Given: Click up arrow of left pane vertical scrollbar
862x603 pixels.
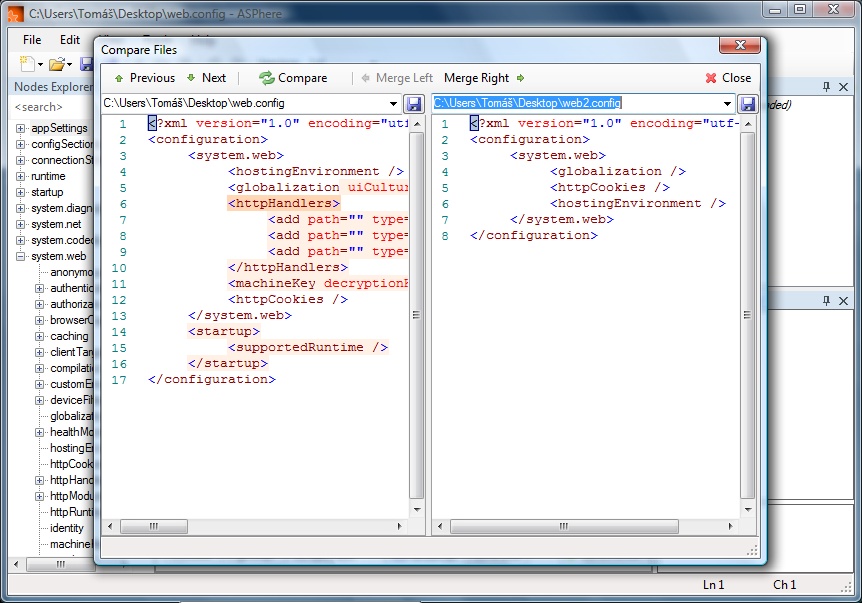Looking at the screenshot, I should coord(417,124).
